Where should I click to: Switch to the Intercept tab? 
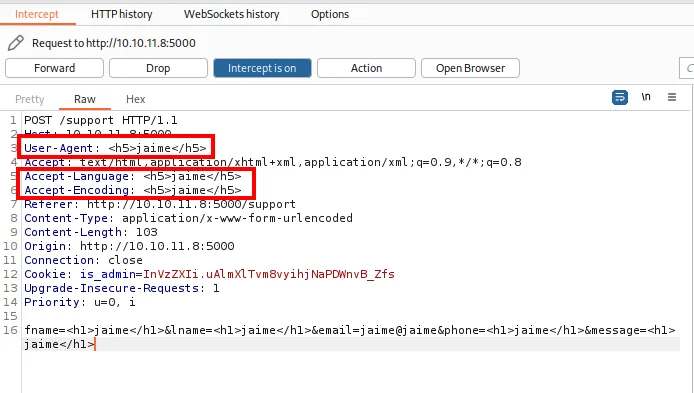point(37,14)
